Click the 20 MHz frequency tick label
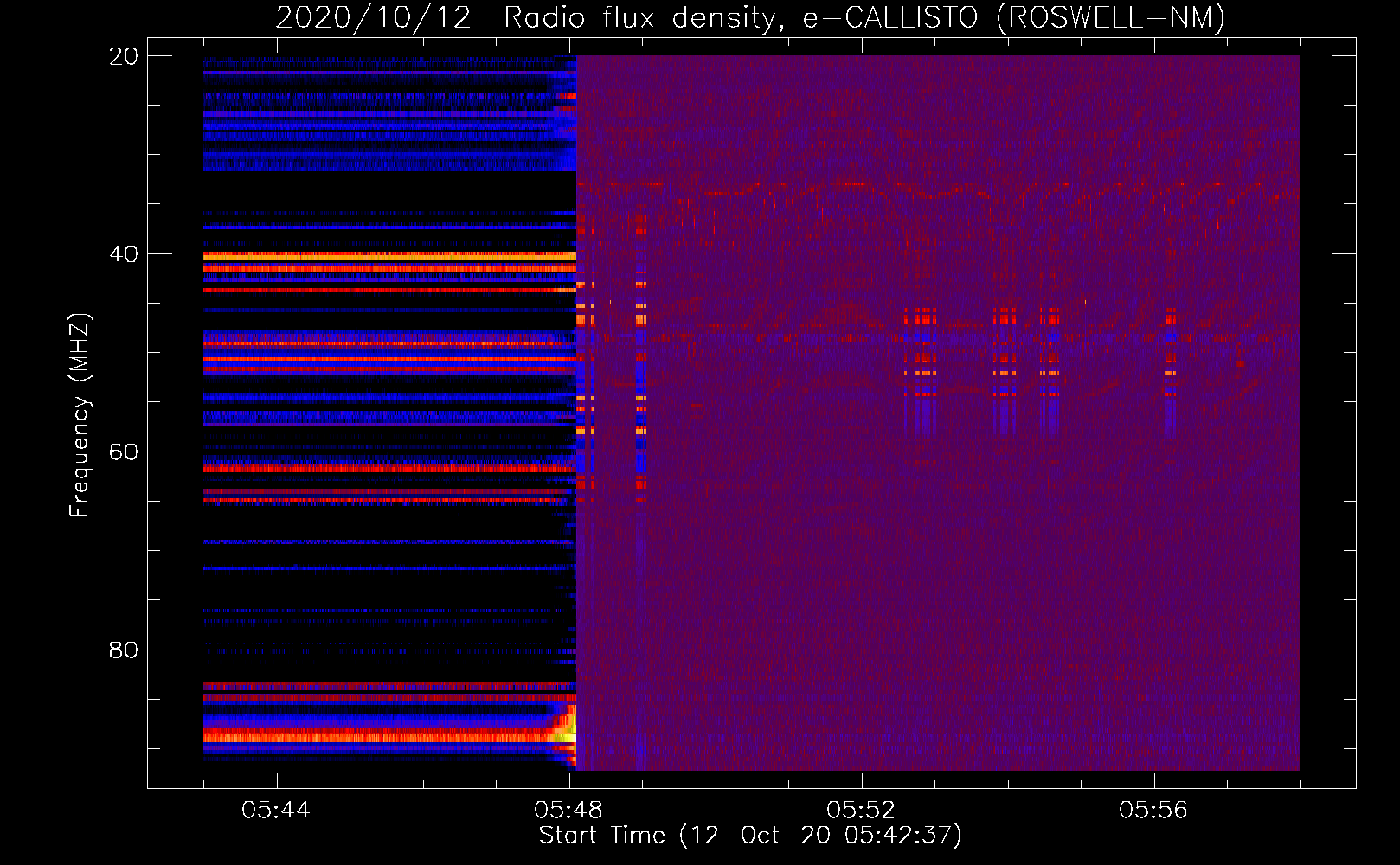Viewport: 1400px width, 865px height. (124, 56)
